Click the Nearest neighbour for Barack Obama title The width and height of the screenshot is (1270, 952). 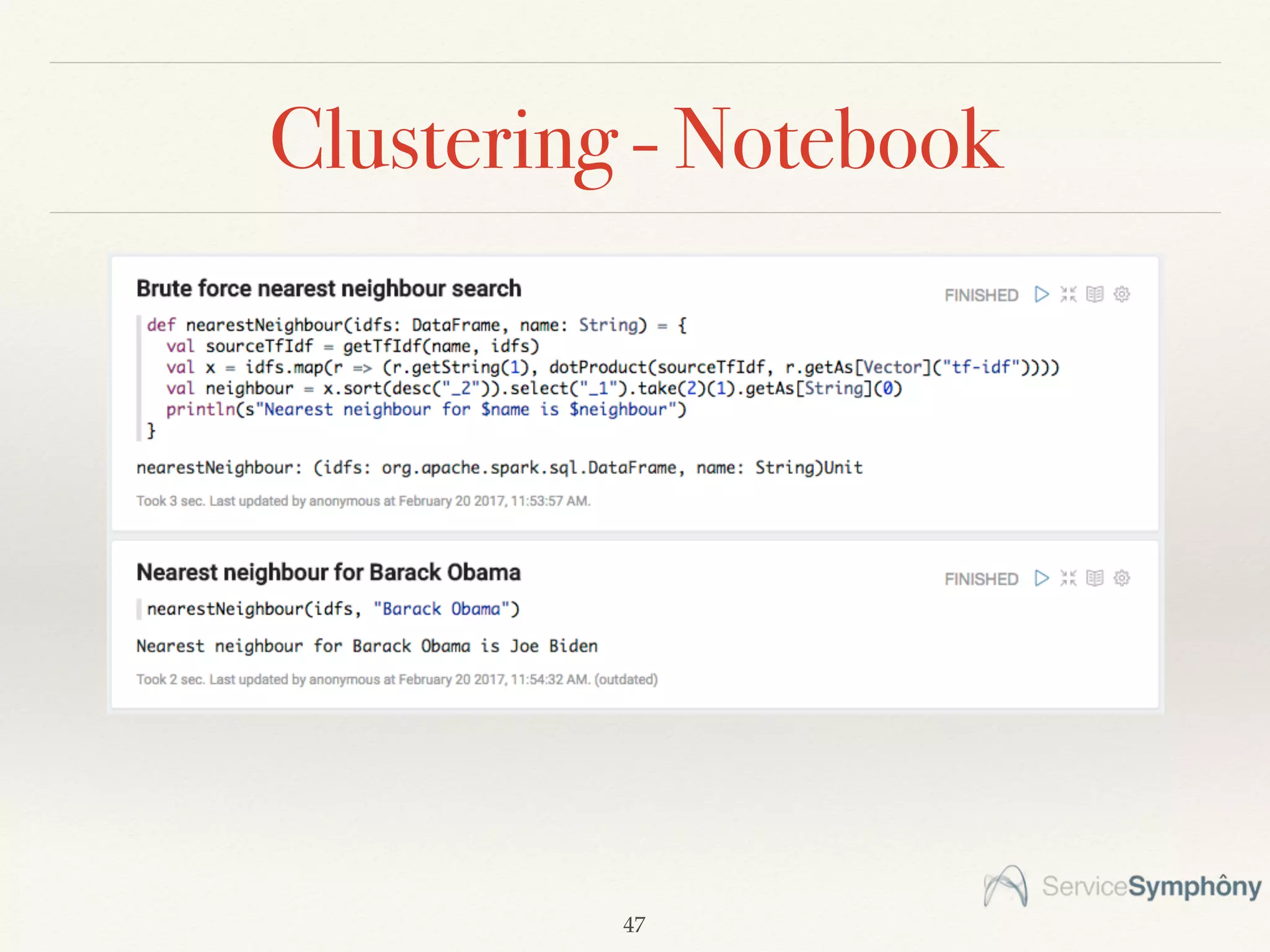pos(328,573)
